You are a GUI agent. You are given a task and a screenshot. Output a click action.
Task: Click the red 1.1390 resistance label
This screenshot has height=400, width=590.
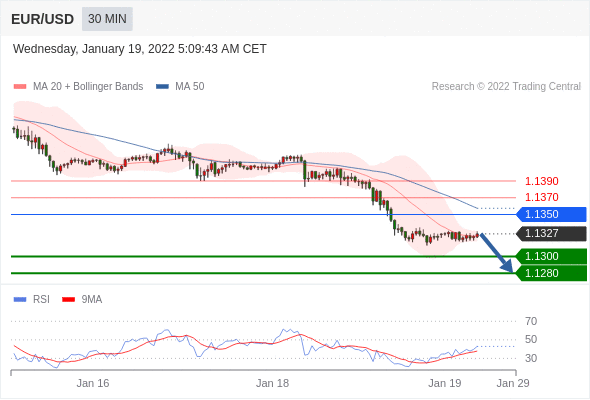542,181
